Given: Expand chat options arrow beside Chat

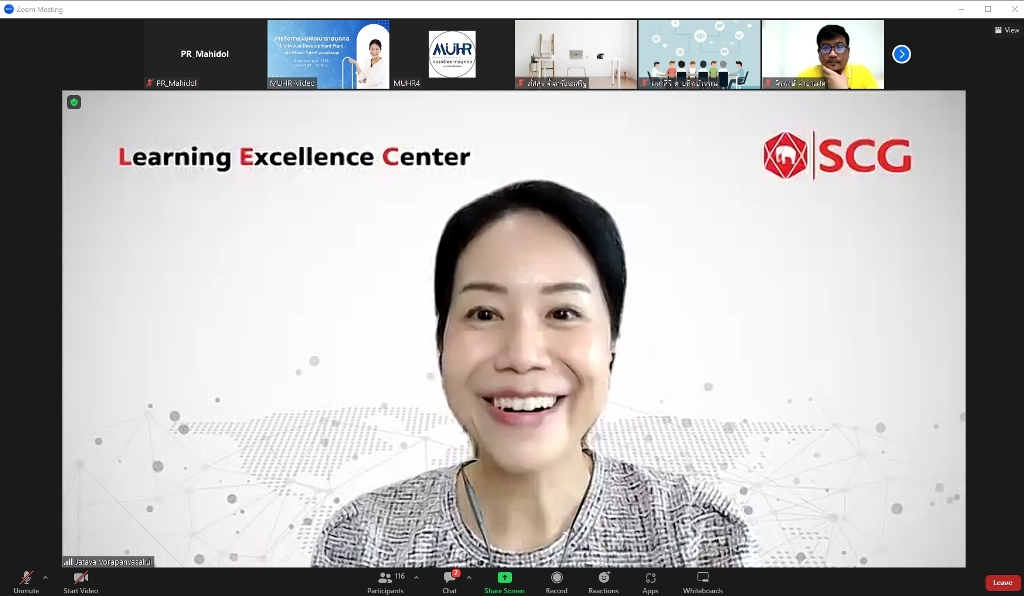Looking at the screenshot, I should coord(469,577).
